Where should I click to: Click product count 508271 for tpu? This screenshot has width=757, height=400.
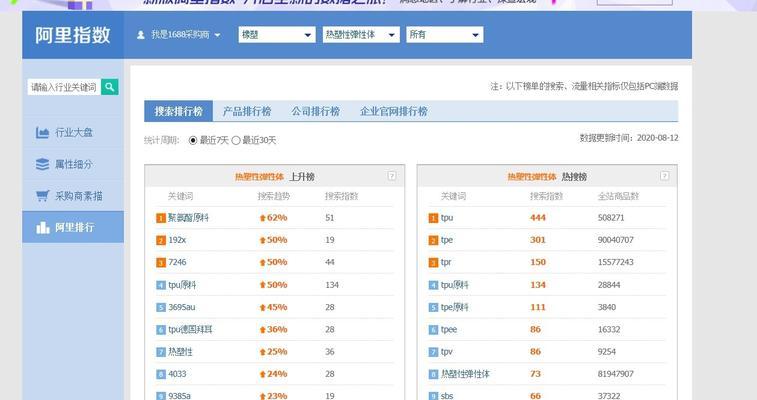(x=611, y=218)
